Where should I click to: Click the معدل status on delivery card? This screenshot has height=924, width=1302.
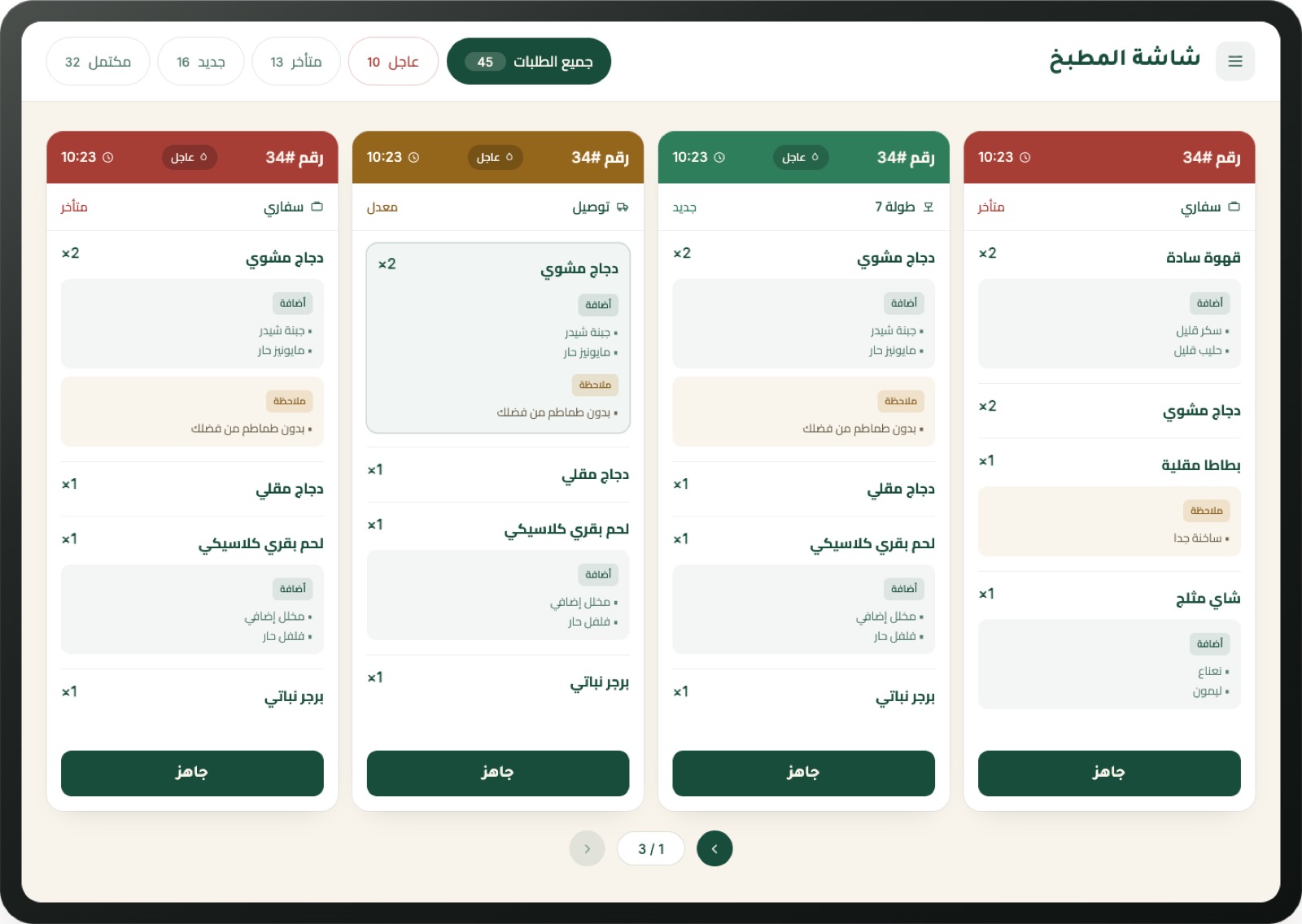pyautogui.click(x=382, y=207)
